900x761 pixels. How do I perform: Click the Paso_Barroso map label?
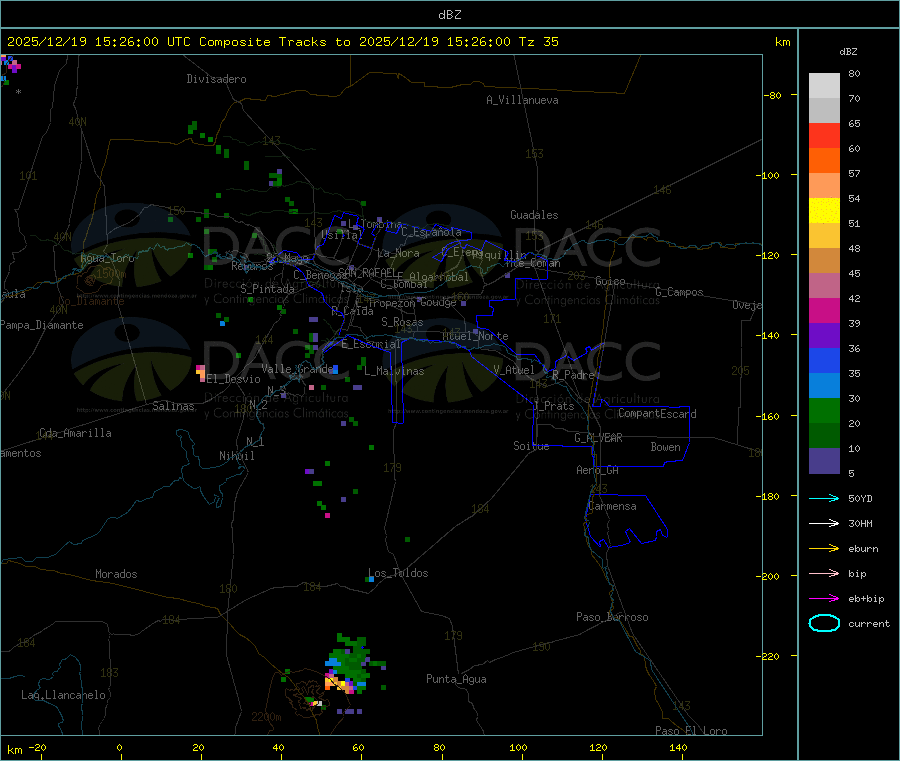click(x=612, y=617)
